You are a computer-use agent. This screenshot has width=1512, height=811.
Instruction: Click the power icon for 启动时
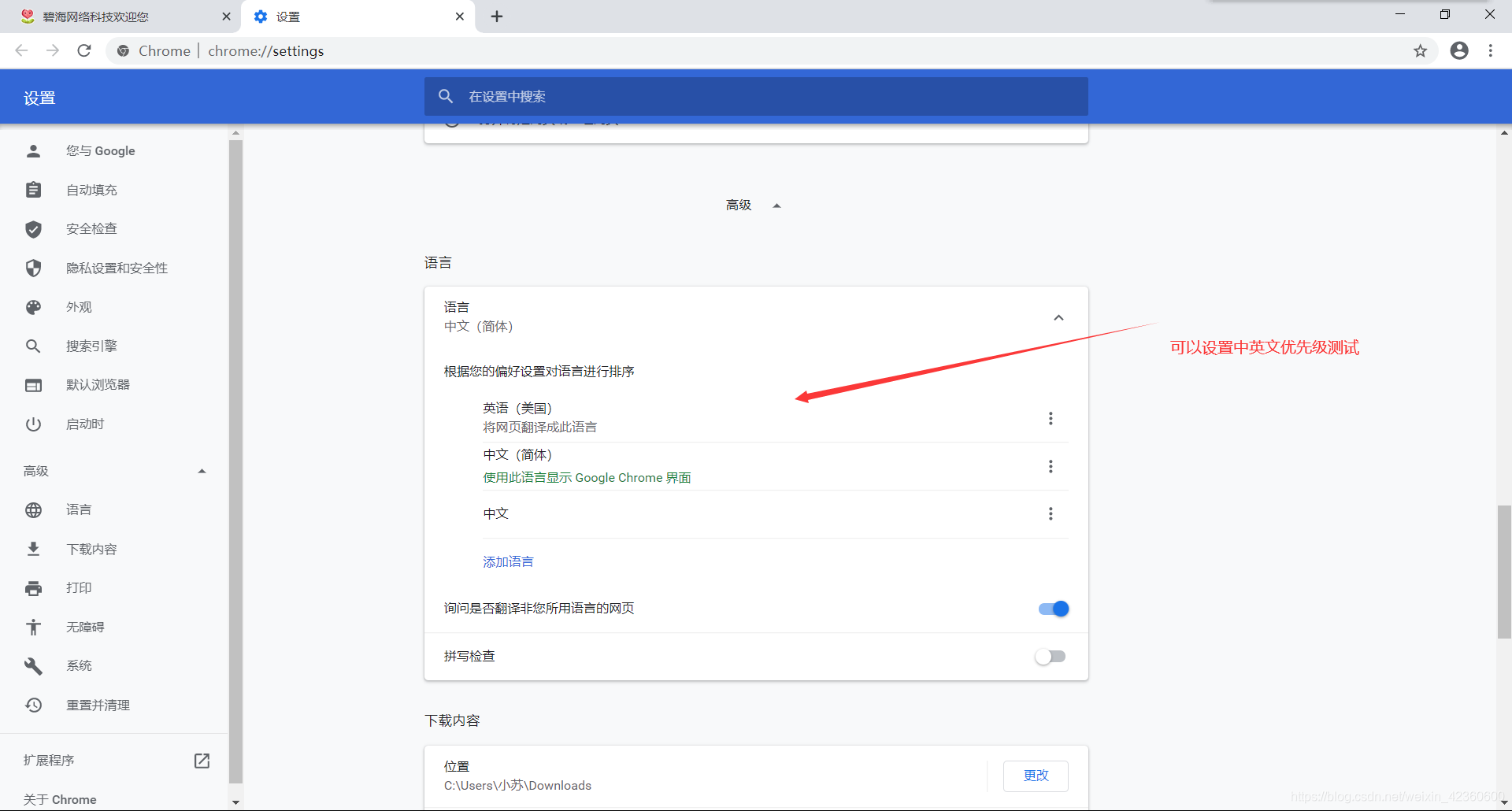tap(33, 424)
